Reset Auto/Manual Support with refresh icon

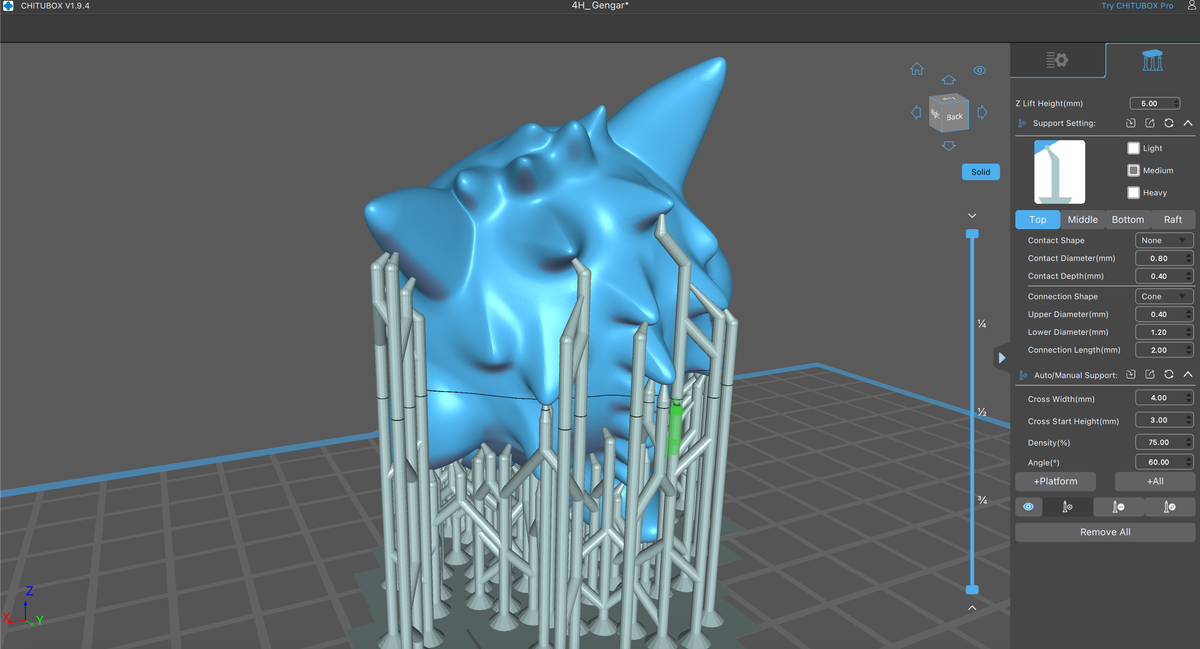[1169, 374]
